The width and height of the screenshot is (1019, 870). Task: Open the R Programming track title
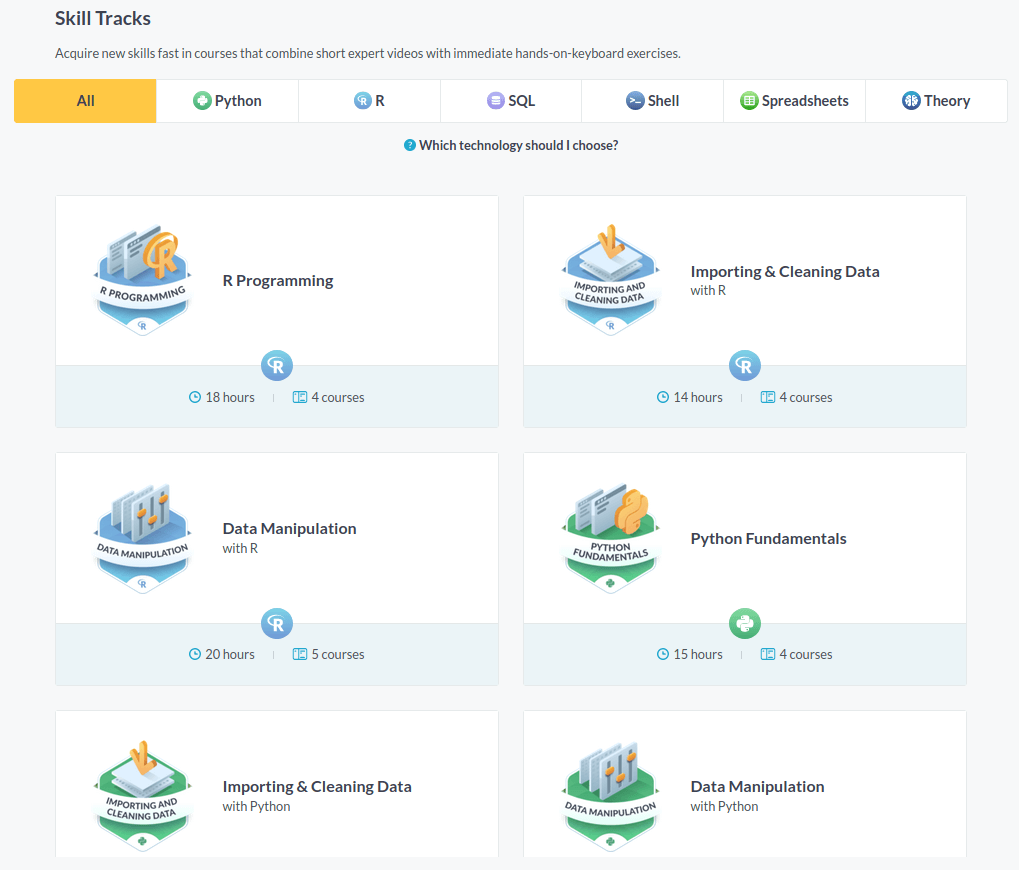point(277,281)
